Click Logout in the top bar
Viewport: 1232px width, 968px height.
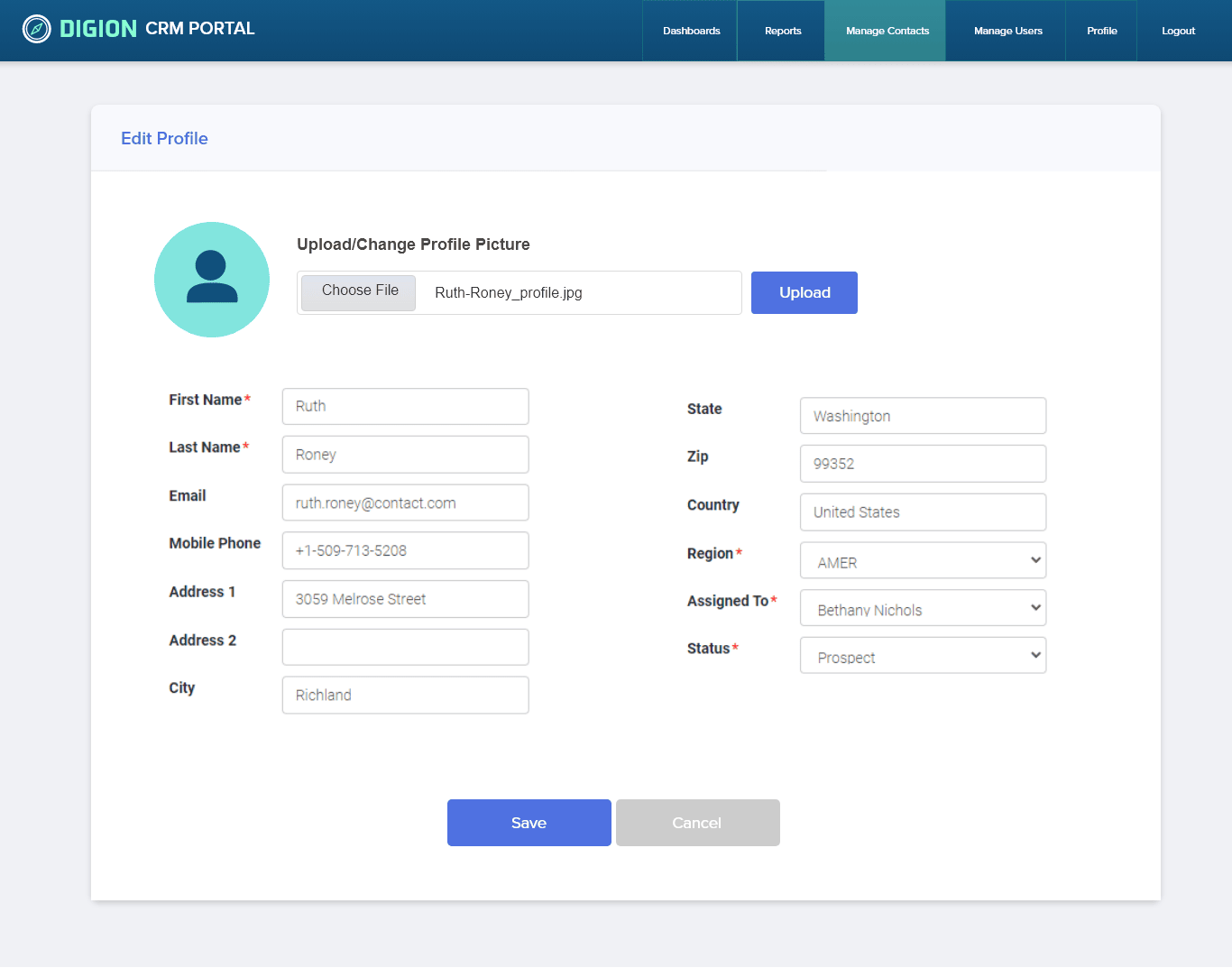[1178, 31]
